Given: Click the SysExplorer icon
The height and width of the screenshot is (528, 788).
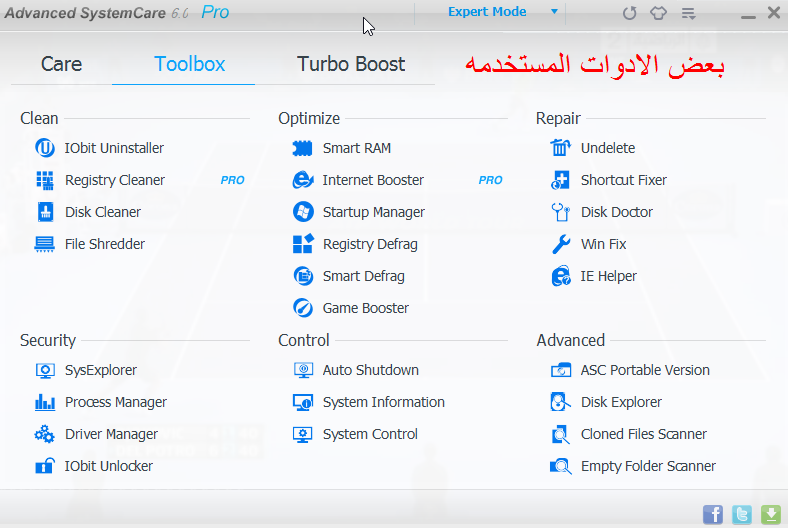Looking at the screenshot, I should pyautogui.click(x=45, y=371).
